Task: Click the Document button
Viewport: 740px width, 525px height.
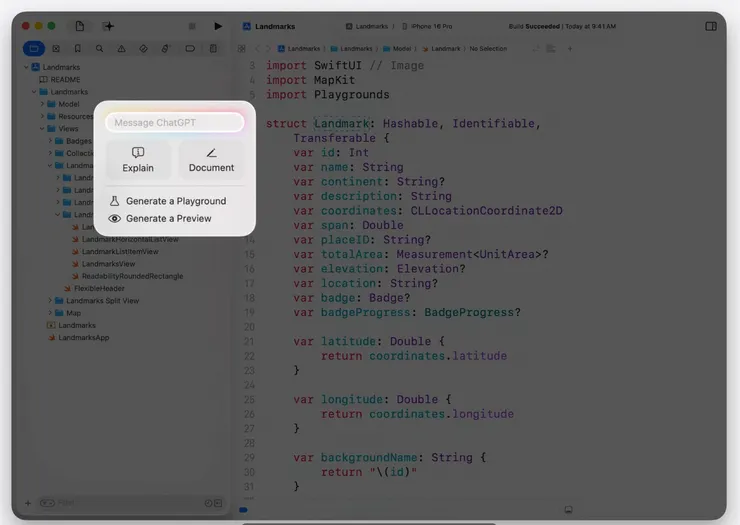Action: point(211,159)
